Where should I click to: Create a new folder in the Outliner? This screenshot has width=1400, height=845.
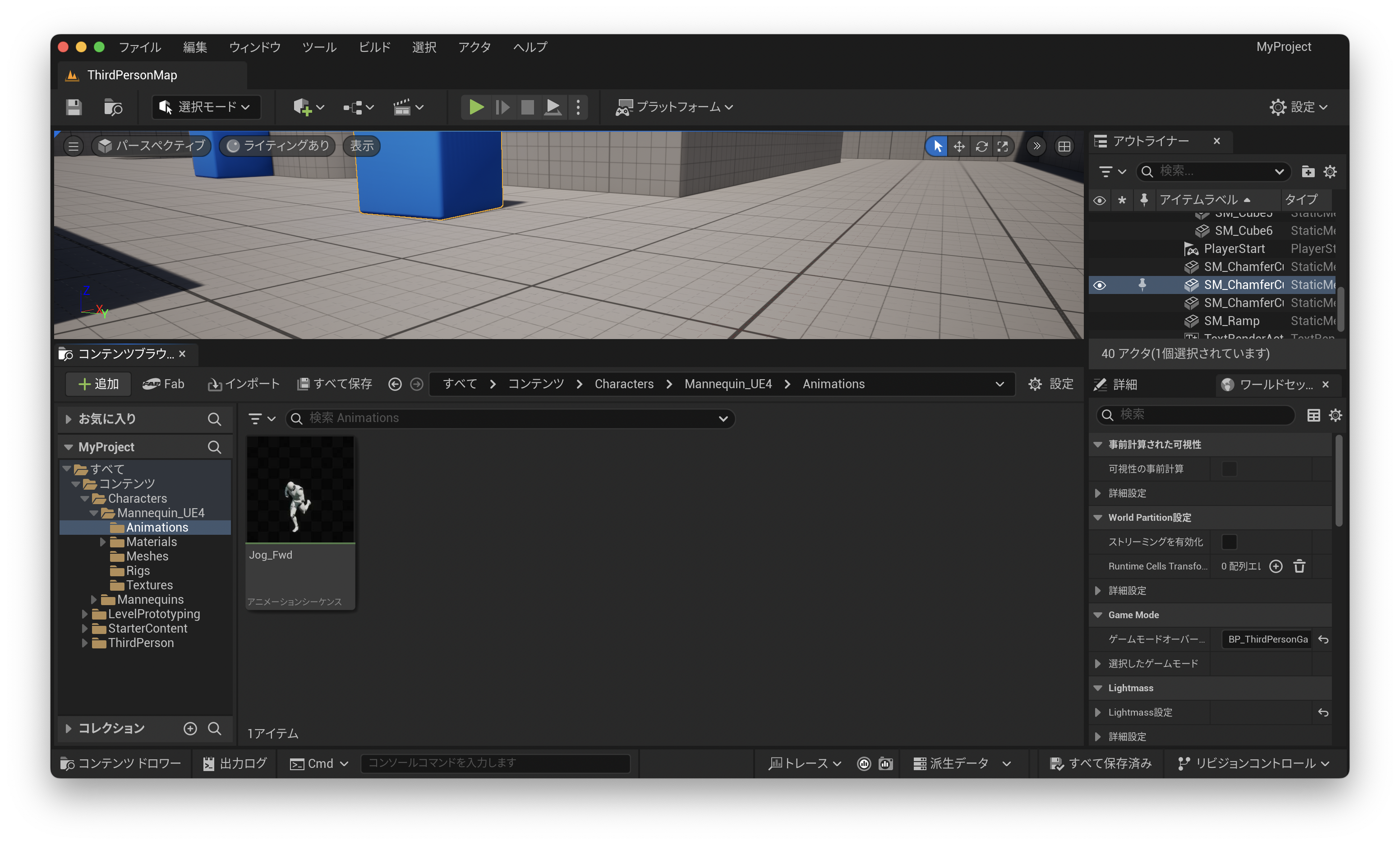pos(1308,171)
